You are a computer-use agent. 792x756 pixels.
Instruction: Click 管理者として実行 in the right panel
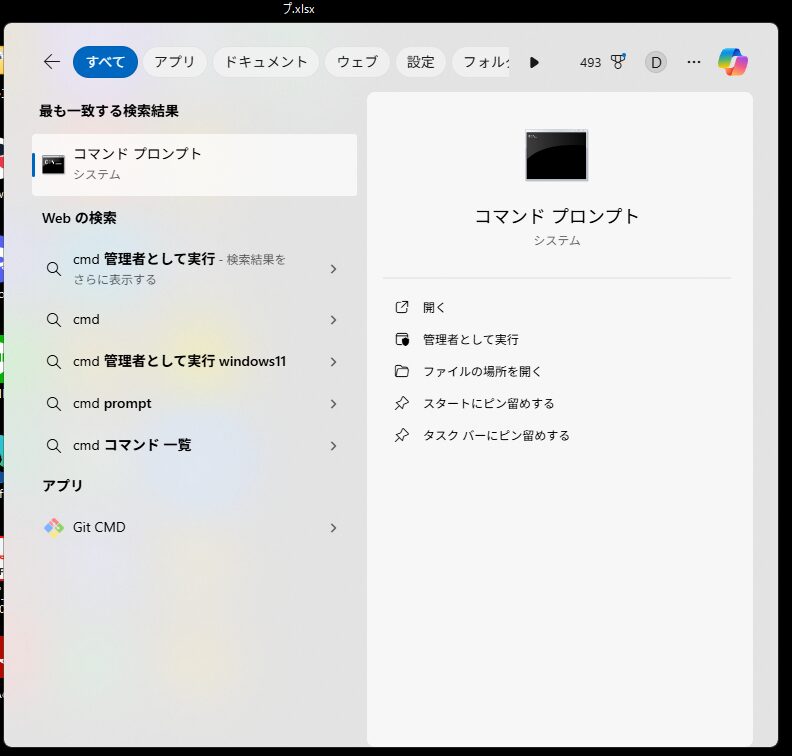tap(470, 339)
